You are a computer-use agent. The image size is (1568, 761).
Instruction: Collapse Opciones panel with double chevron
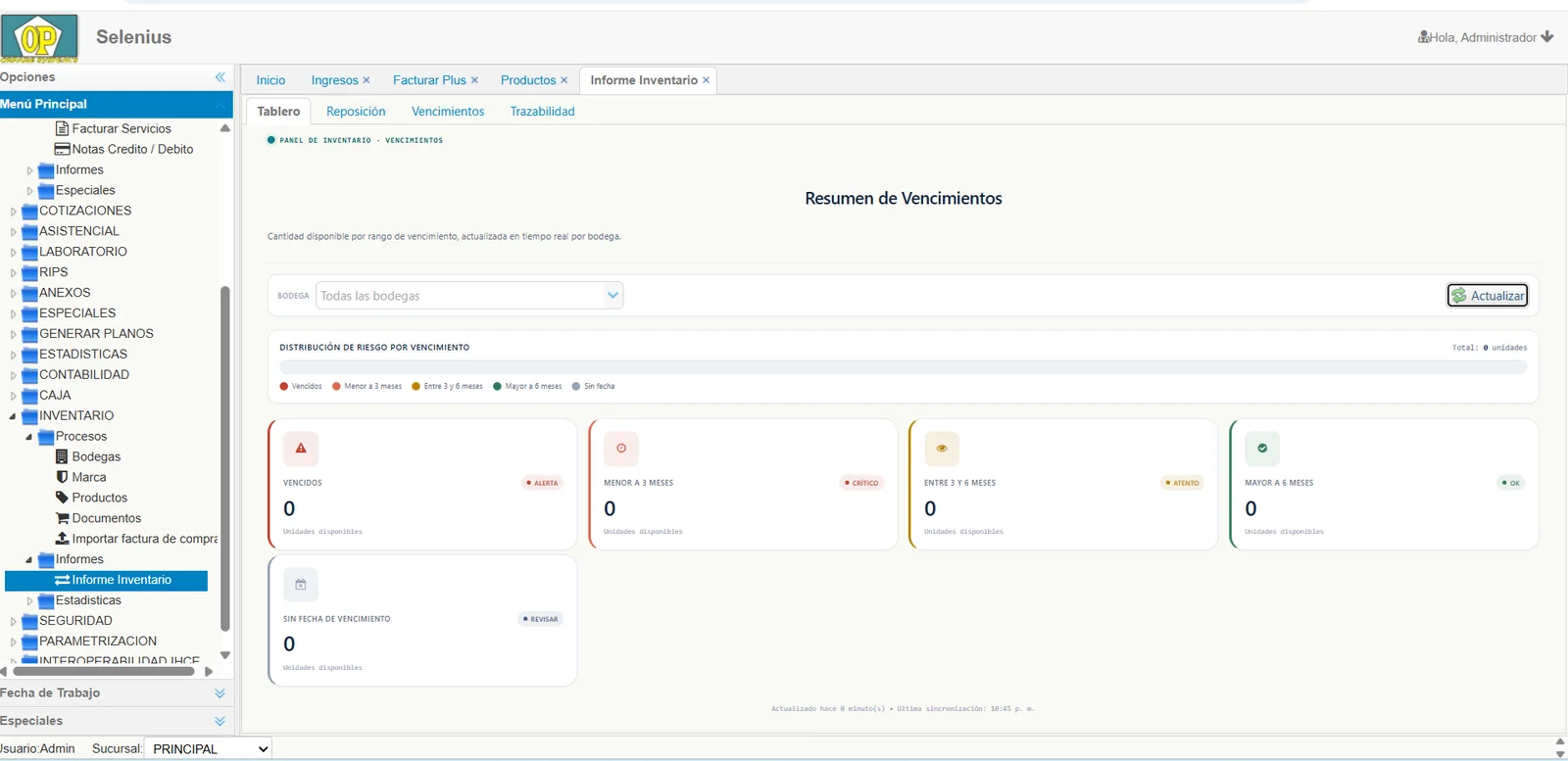(x=220, y=77)
